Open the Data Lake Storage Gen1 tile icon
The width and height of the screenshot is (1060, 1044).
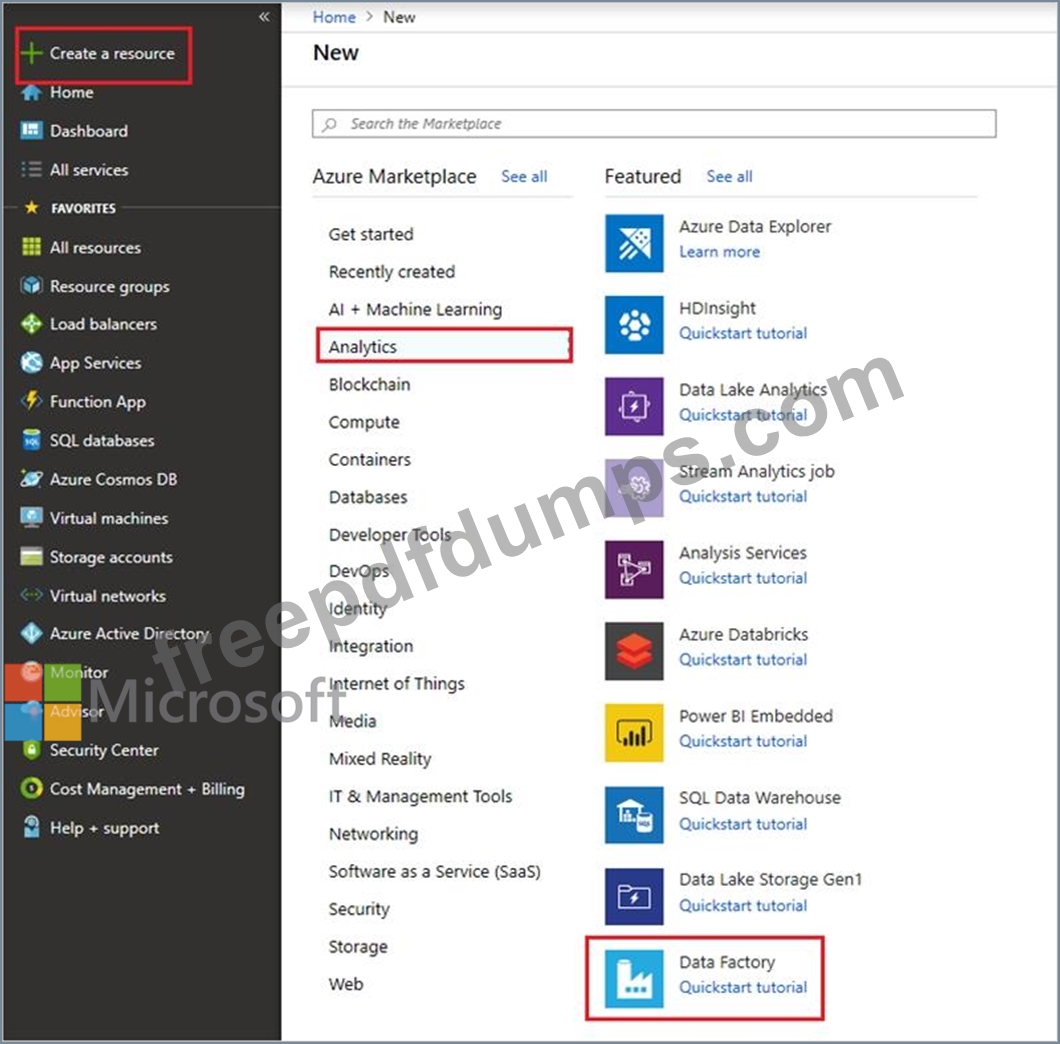click(634, 897)
